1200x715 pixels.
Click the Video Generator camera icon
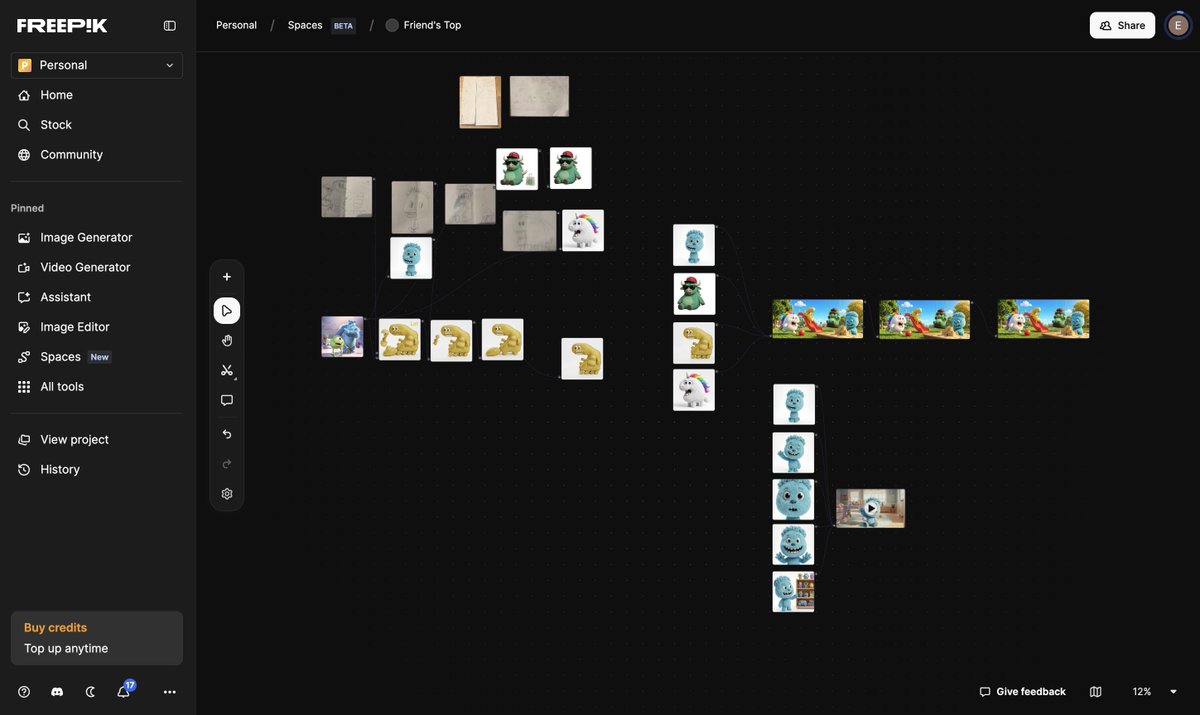coord(24,267)
